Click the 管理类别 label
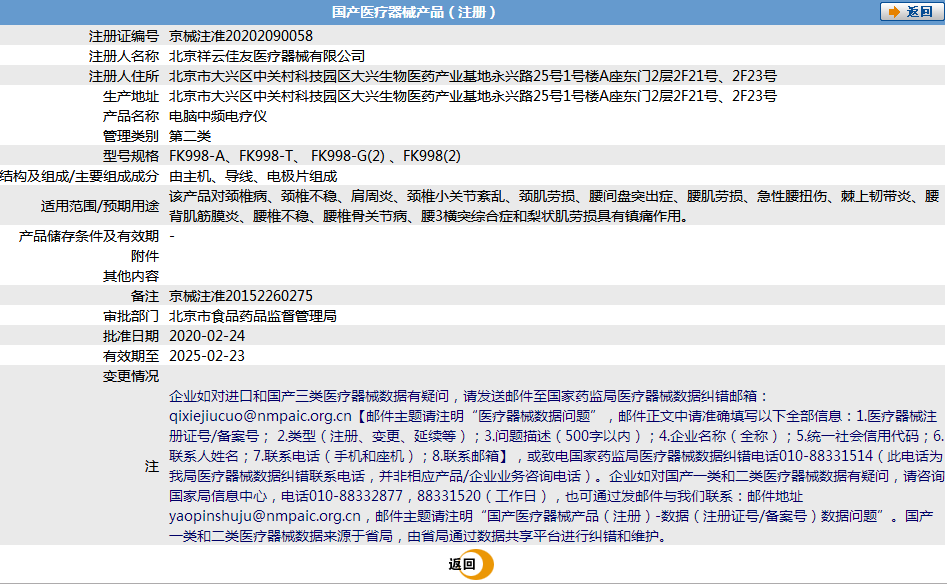Screen dimensions: 947x585 [x=131, y=136]
